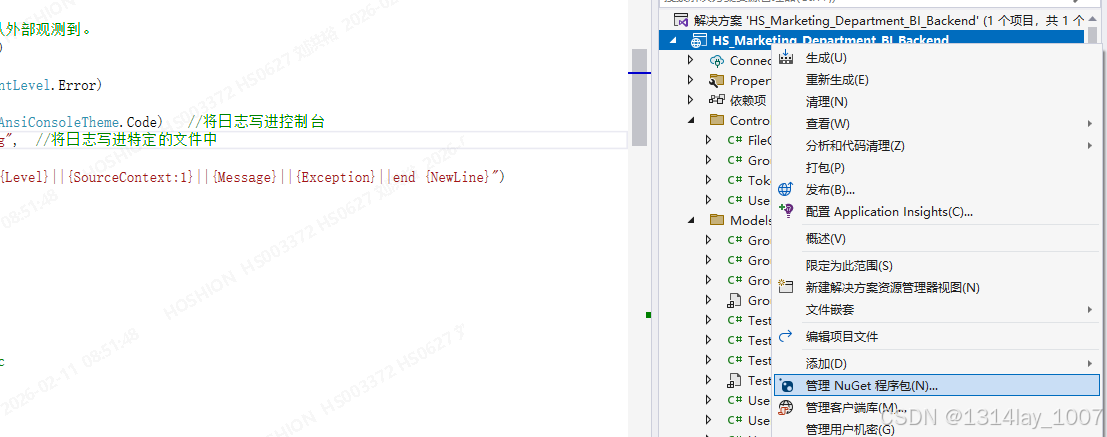Click the icon beside 新建解决方案资源管理器视图(N)

(785, 287)
